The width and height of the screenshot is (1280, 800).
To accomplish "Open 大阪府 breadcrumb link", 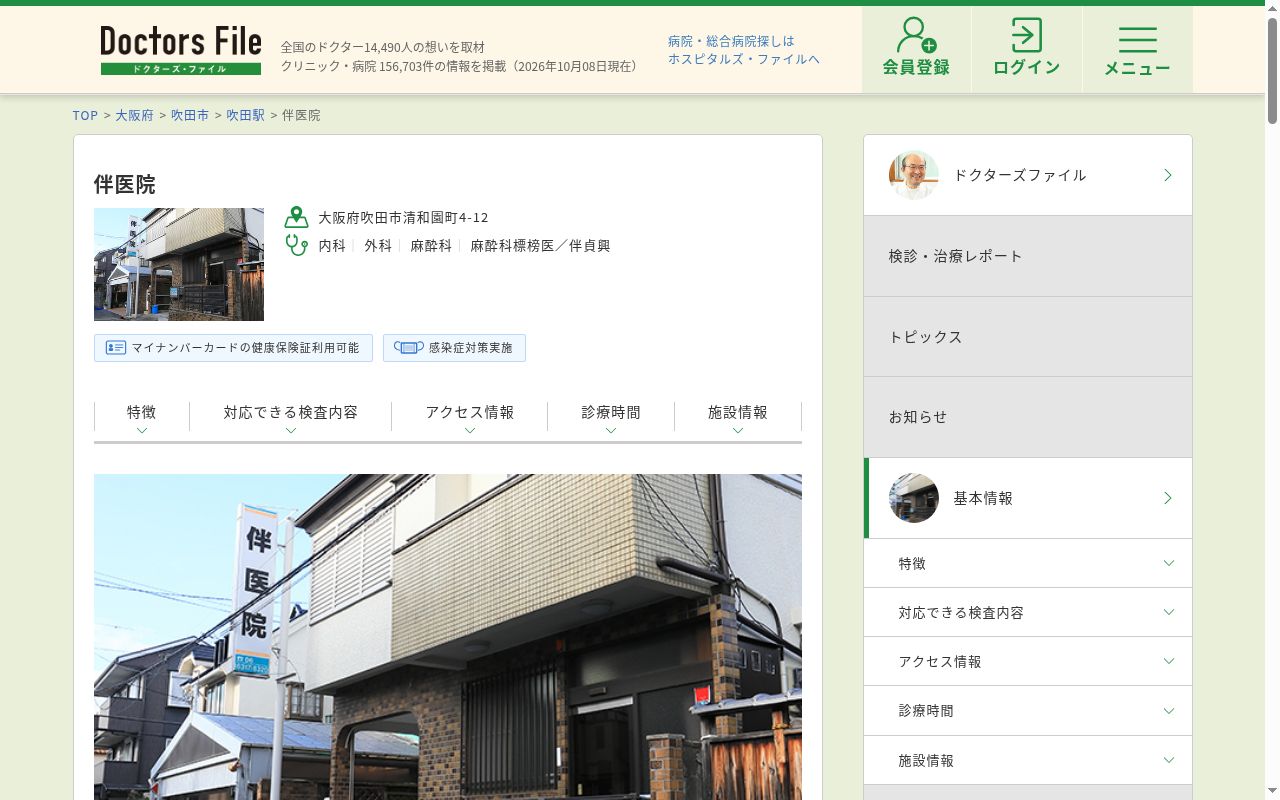I will (134, 115).
